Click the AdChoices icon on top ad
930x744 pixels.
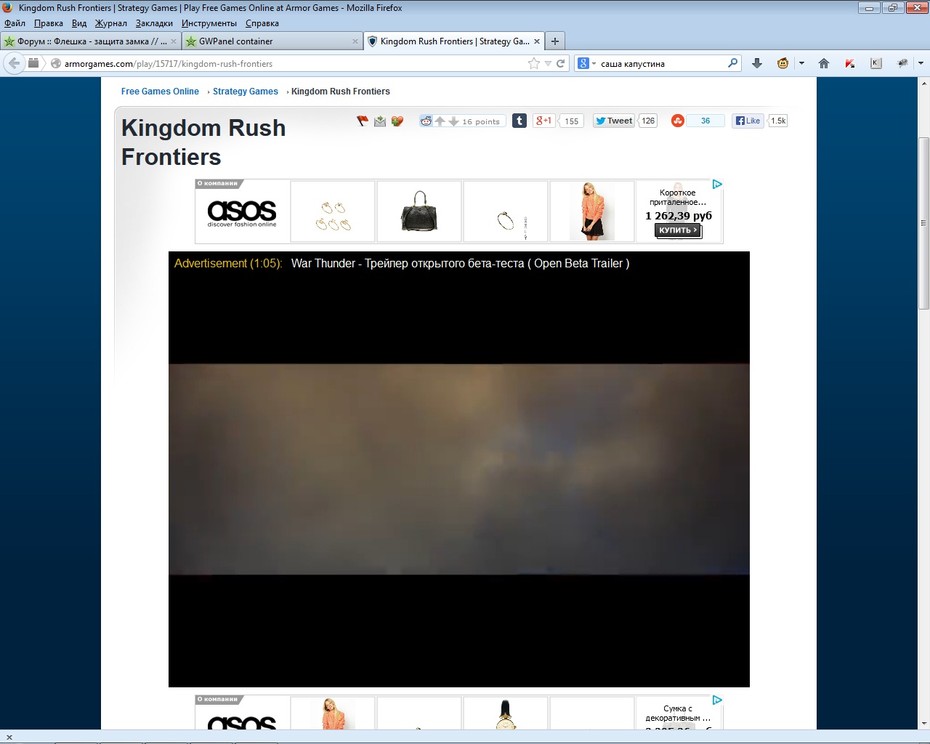[x=717, y=185]
